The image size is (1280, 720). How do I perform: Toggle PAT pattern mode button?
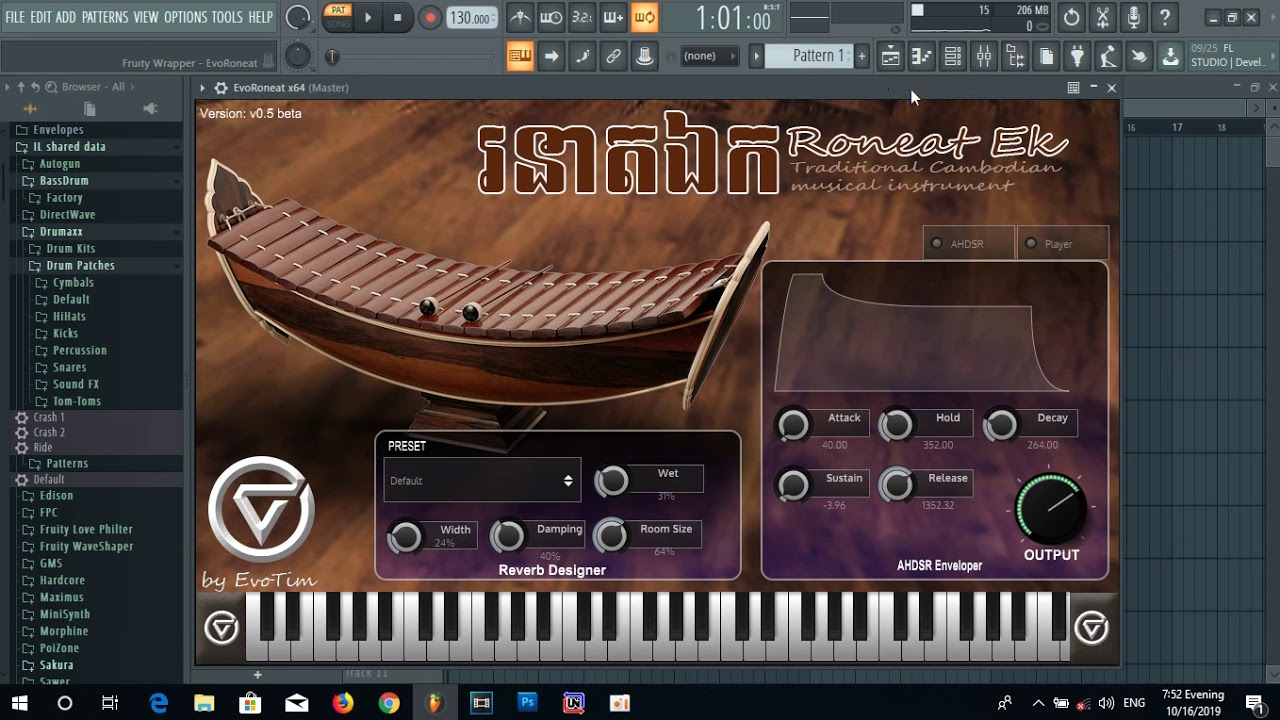coord(338,11)
